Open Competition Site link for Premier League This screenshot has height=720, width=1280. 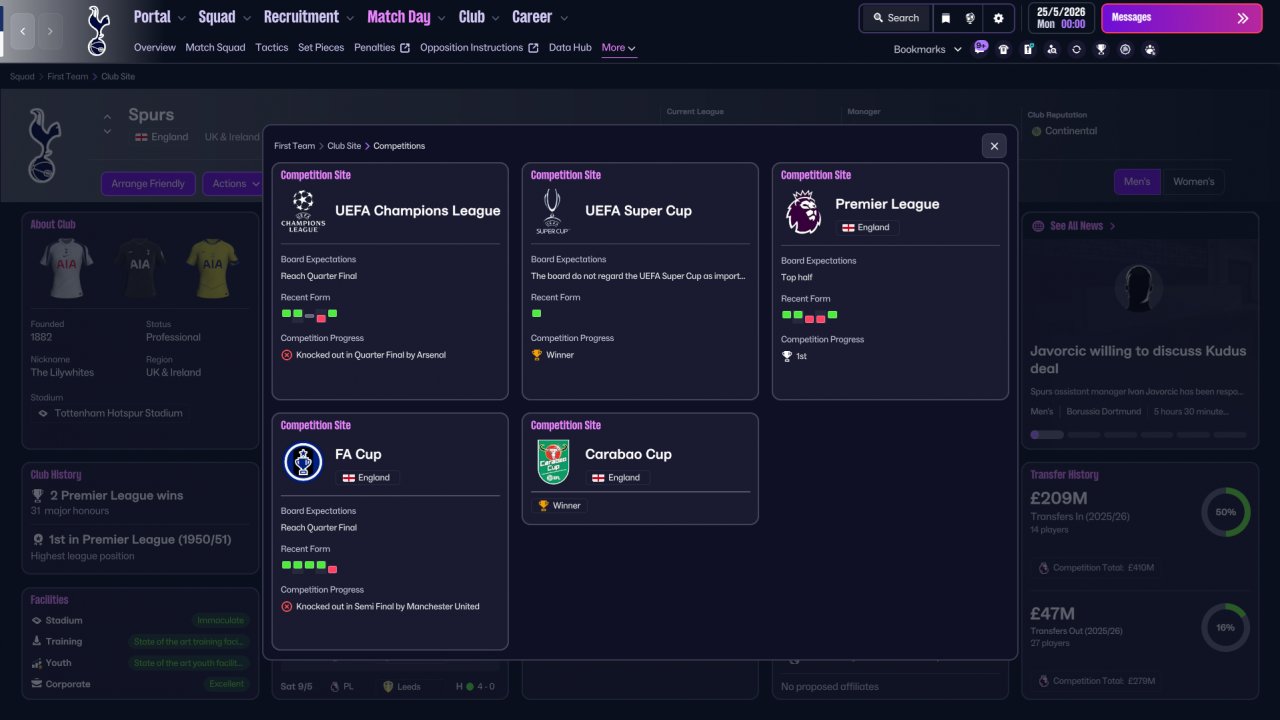[x=816, y=175]
